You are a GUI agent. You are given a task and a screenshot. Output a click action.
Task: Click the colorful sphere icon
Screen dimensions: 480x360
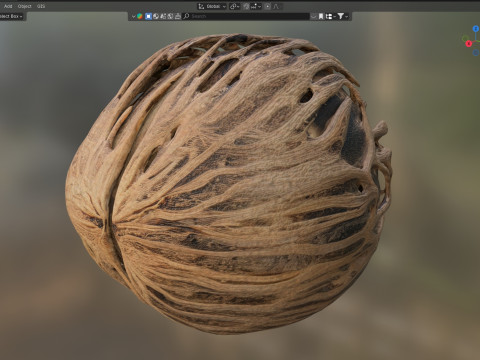tap(140, 16)
